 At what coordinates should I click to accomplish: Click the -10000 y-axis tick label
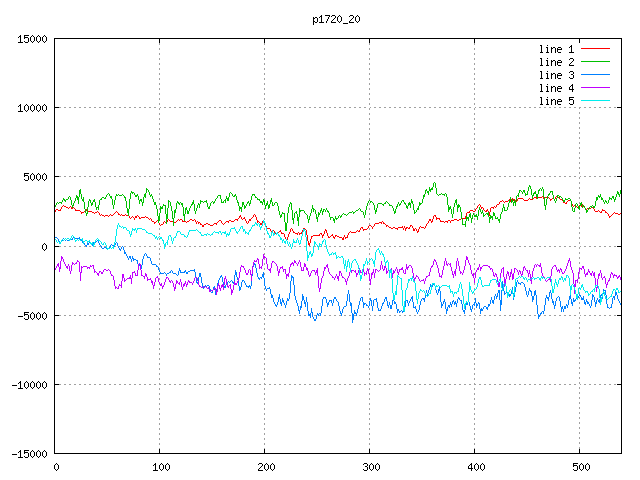29,385
